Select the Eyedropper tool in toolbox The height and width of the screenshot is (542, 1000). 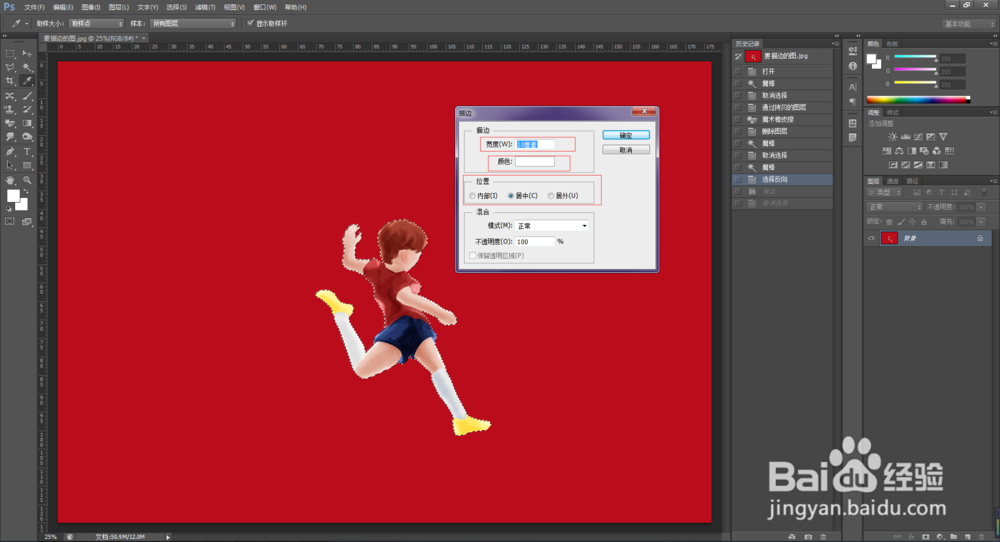[27, 82]
